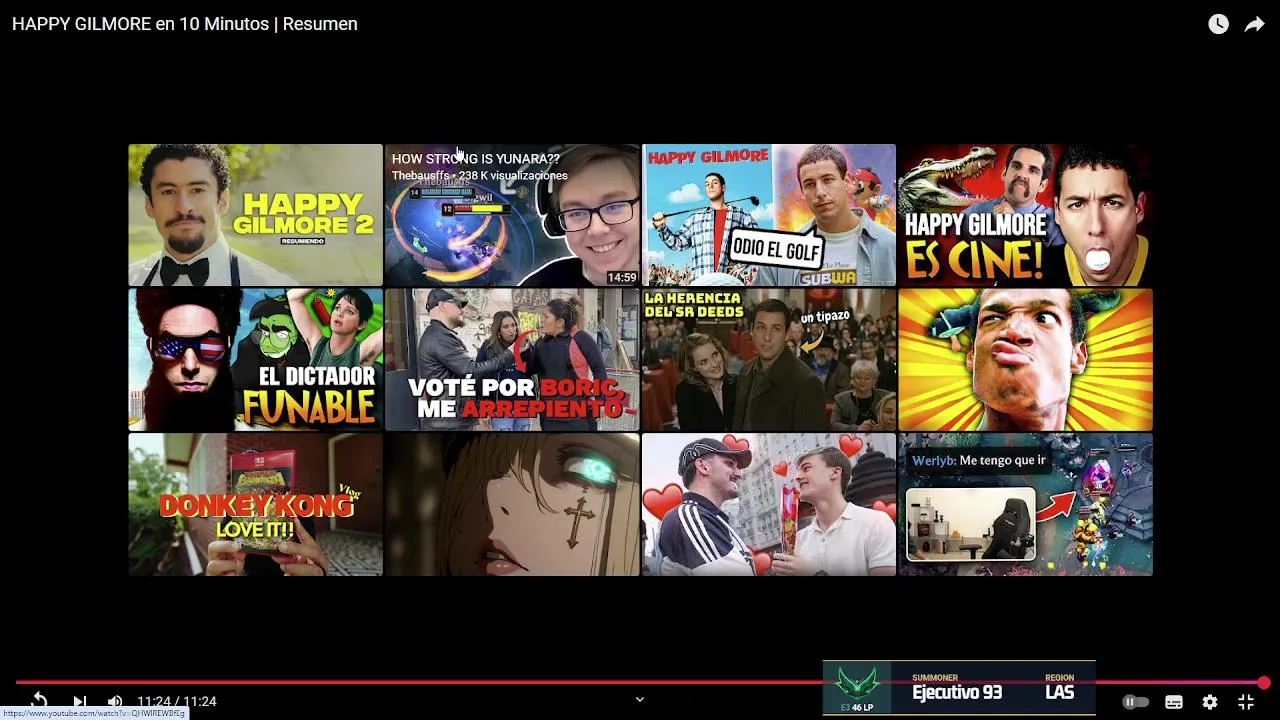Click the Share arrow icon

point(1254,24)
